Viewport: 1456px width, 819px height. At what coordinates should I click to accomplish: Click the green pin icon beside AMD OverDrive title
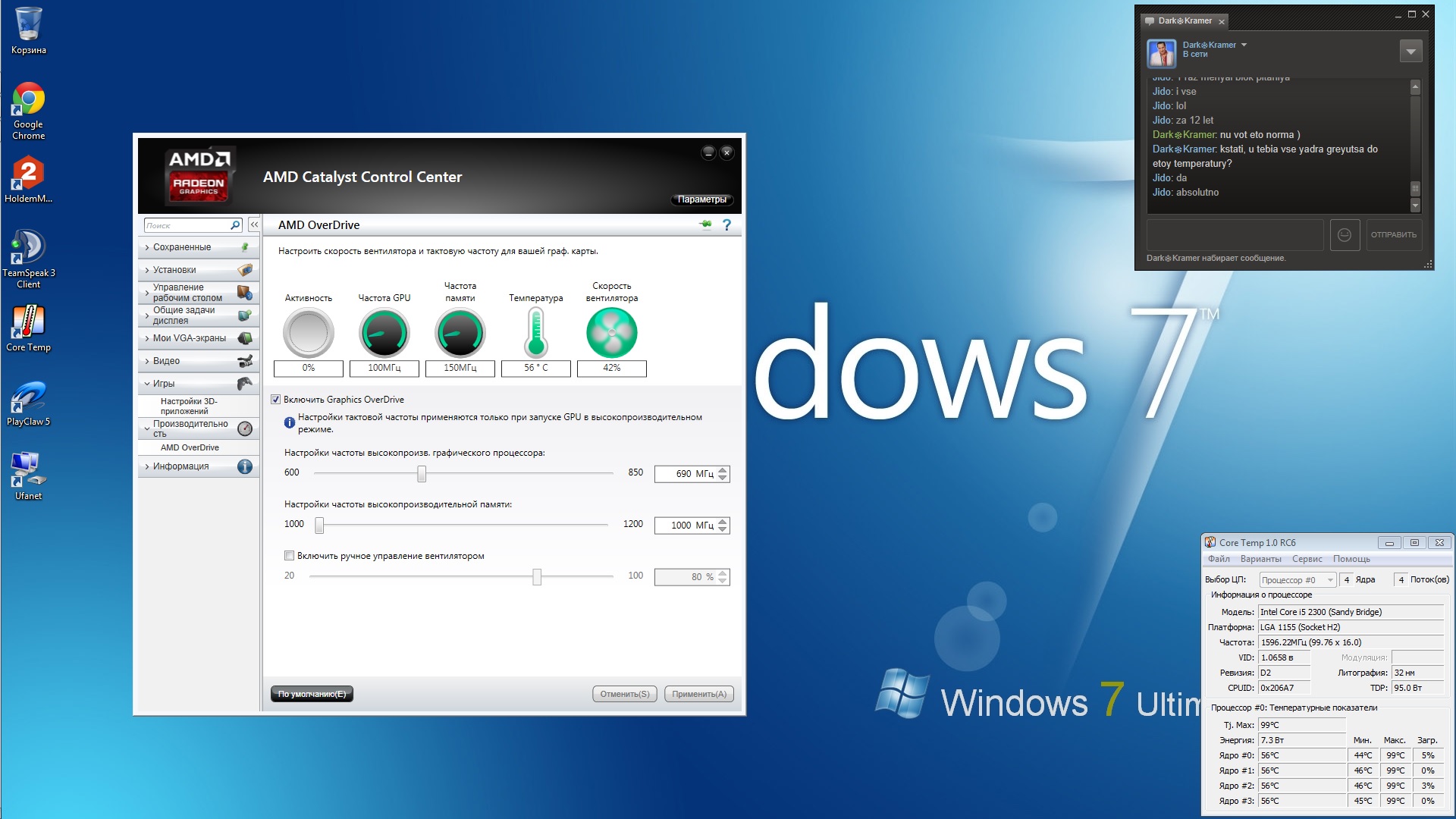705,224
